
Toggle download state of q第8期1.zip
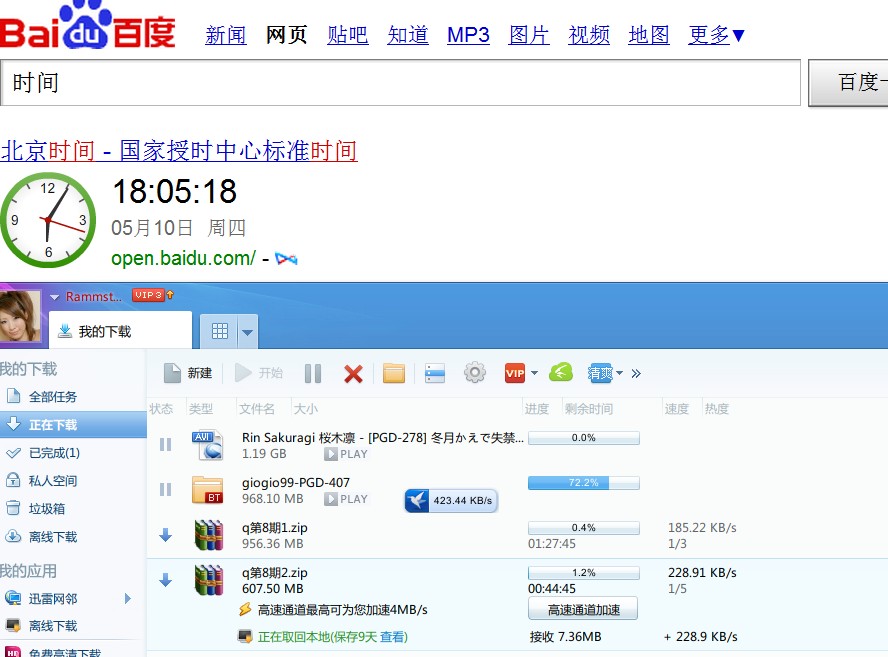(166, 535)
